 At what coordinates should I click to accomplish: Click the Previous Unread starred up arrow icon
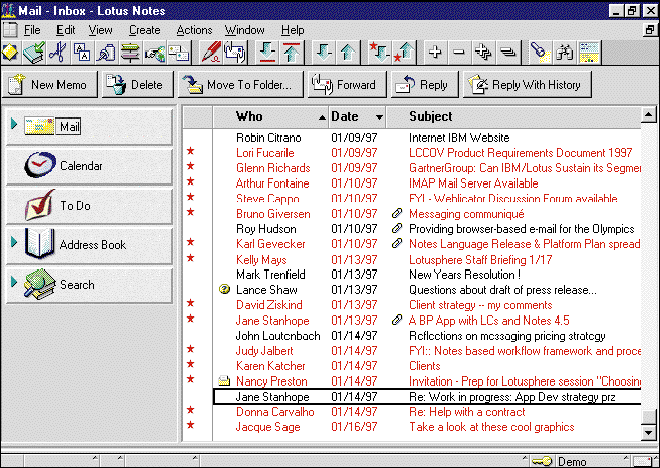[404, 53]
